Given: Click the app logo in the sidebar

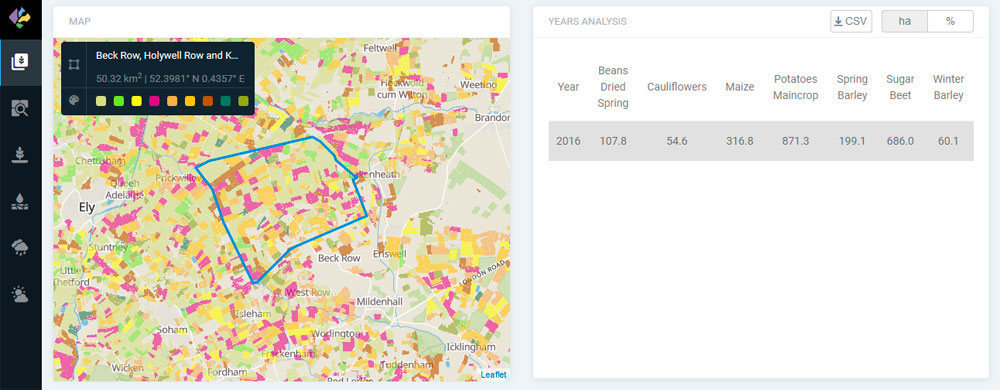Looking at the screenshot, I should (20, 17).
